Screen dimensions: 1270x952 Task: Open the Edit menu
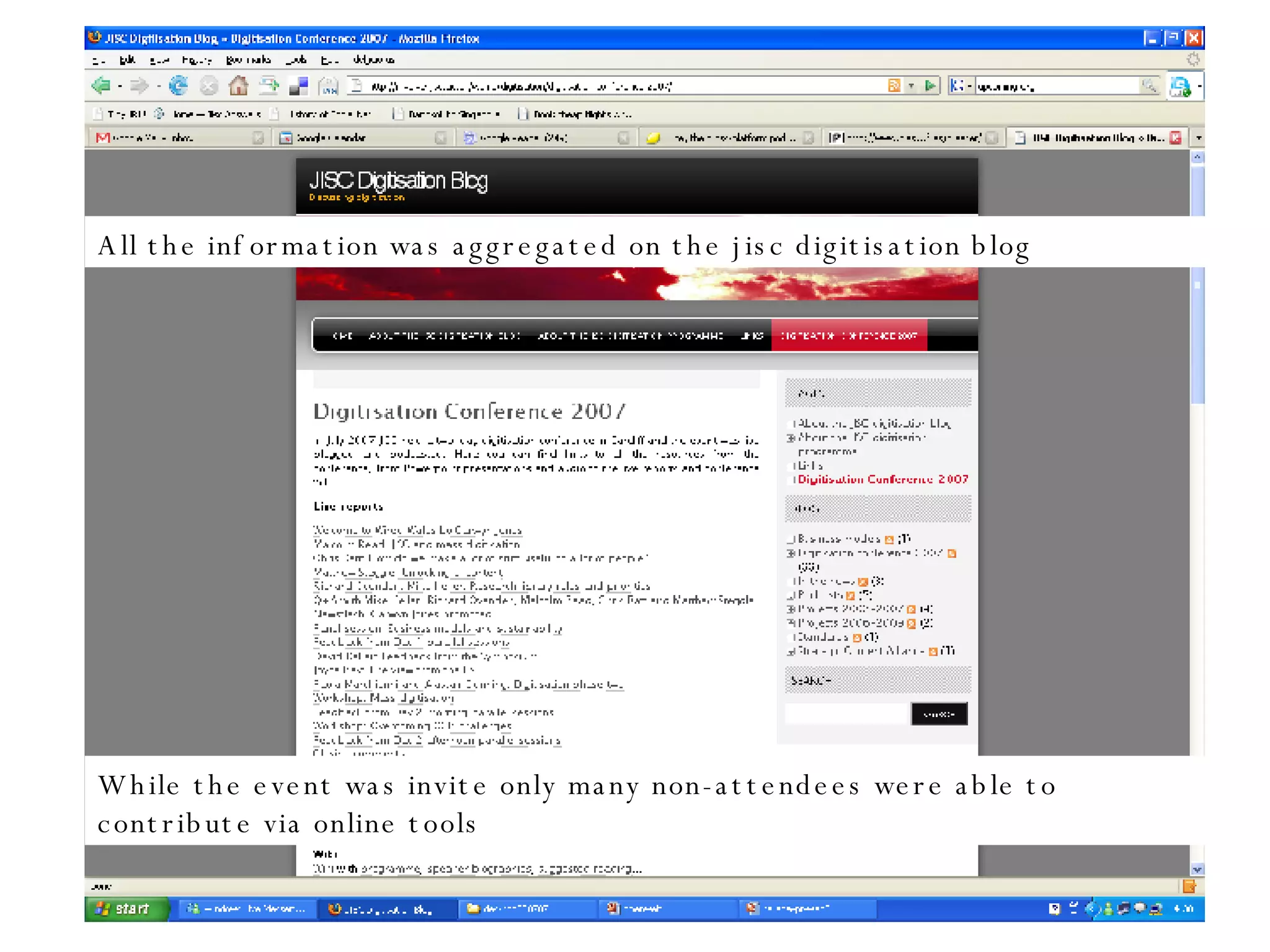127,60
